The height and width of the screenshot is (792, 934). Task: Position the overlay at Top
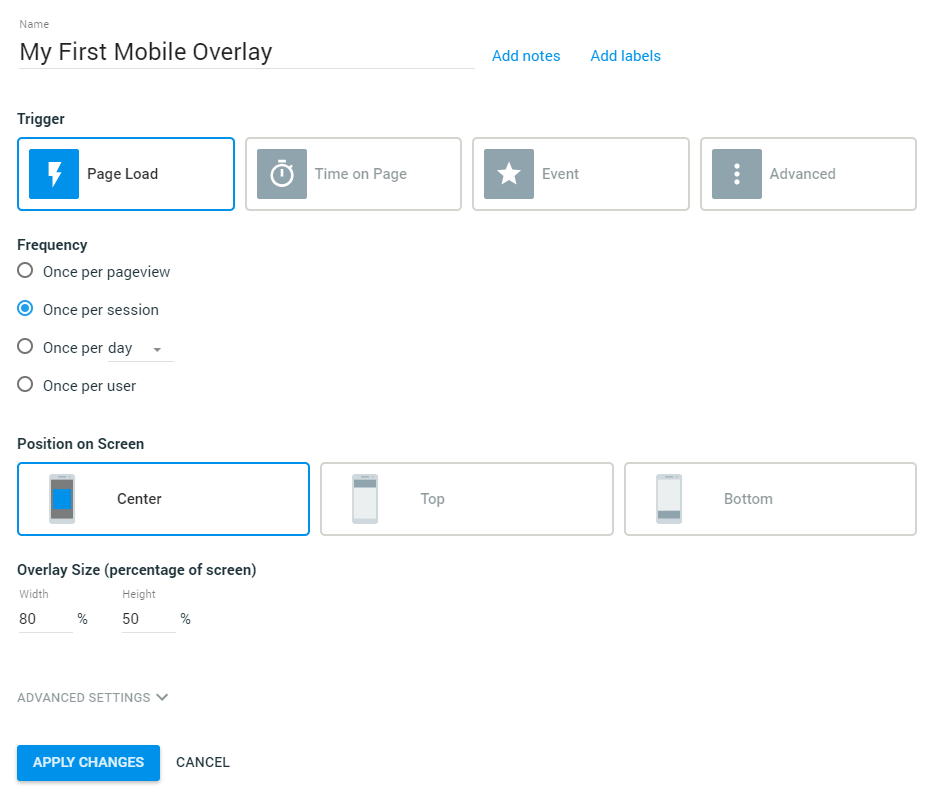click(x=467, y=499)
